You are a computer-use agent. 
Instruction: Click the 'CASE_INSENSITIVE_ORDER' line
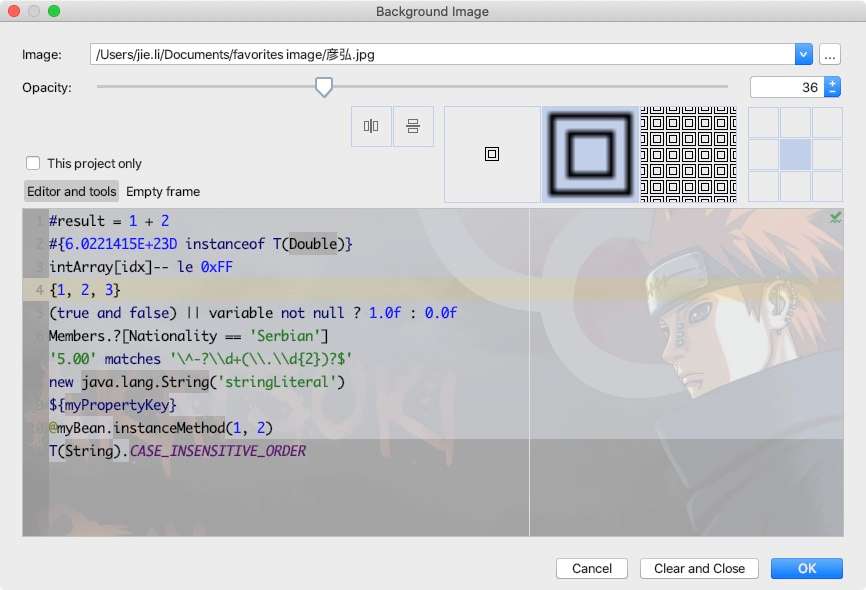click(x=177, y=451)
